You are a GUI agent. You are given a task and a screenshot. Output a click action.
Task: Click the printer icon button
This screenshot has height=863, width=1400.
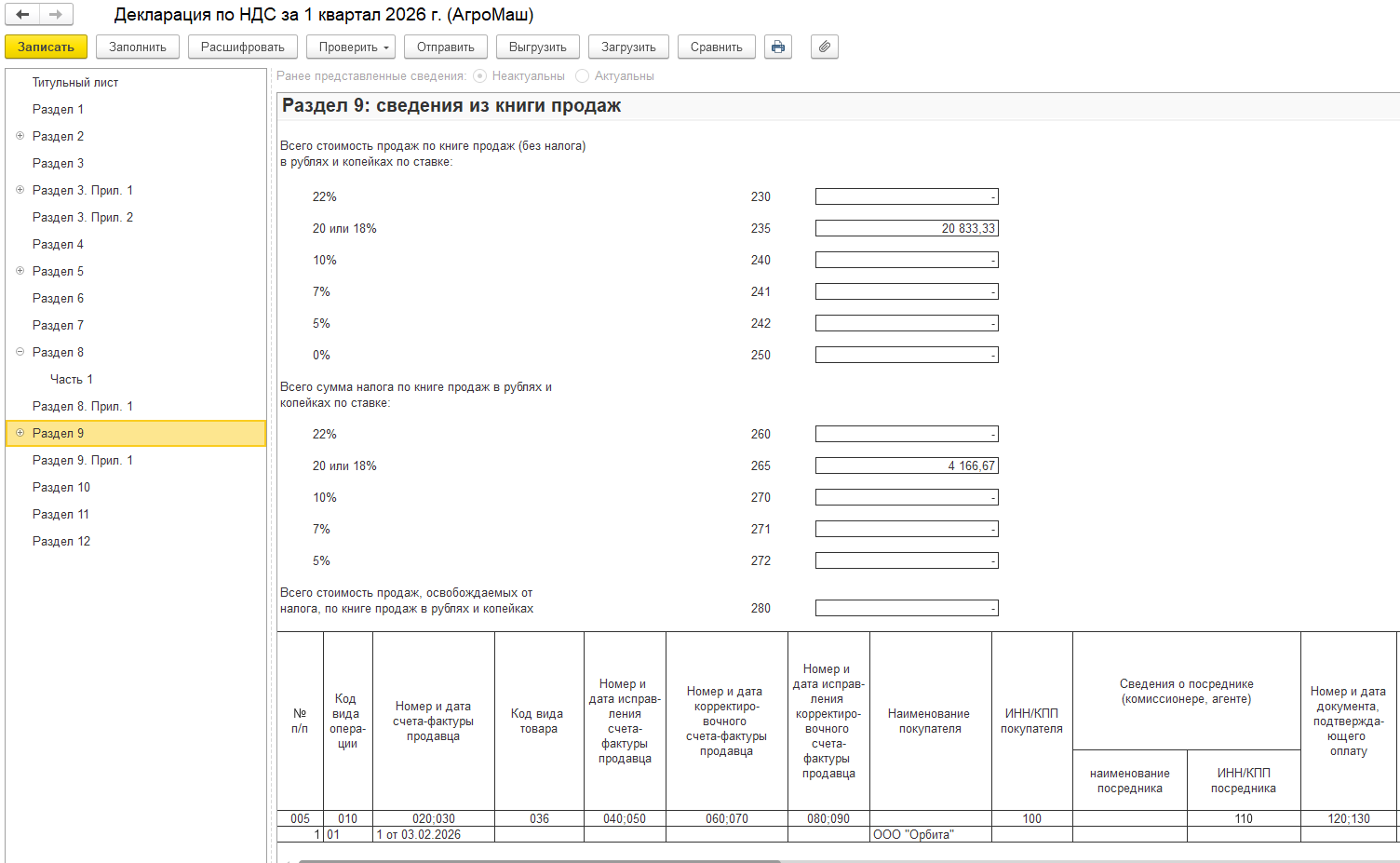coord(778,47)
